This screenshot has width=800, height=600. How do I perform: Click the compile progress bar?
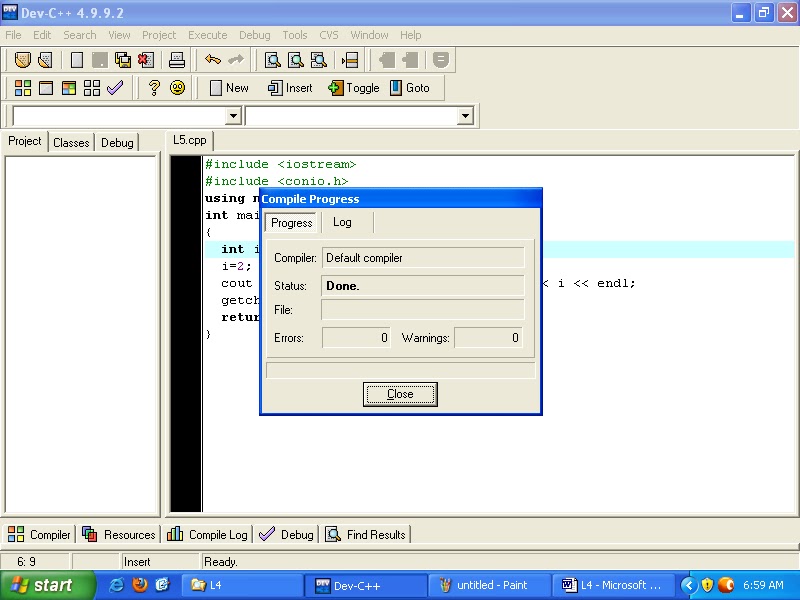[x=401, y=370]
